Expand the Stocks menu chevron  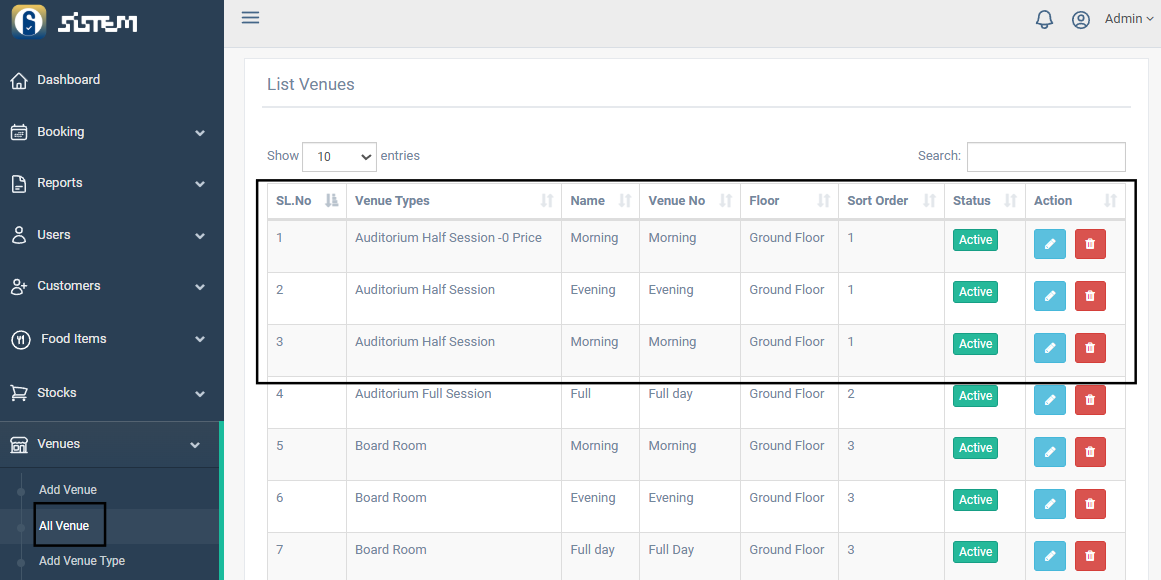pos(199,393)
